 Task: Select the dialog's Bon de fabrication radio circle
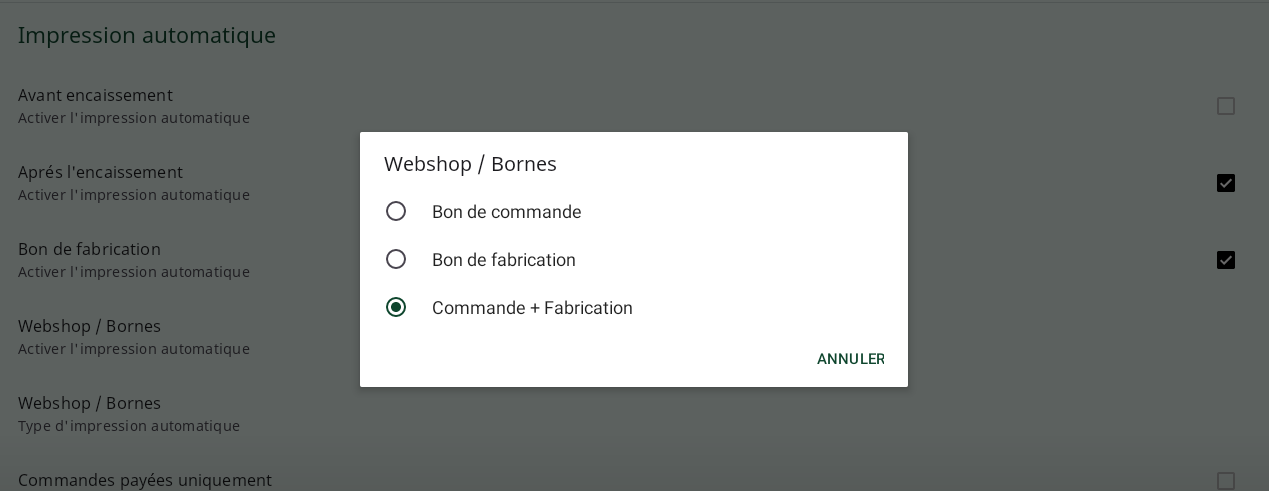[396, 259]
